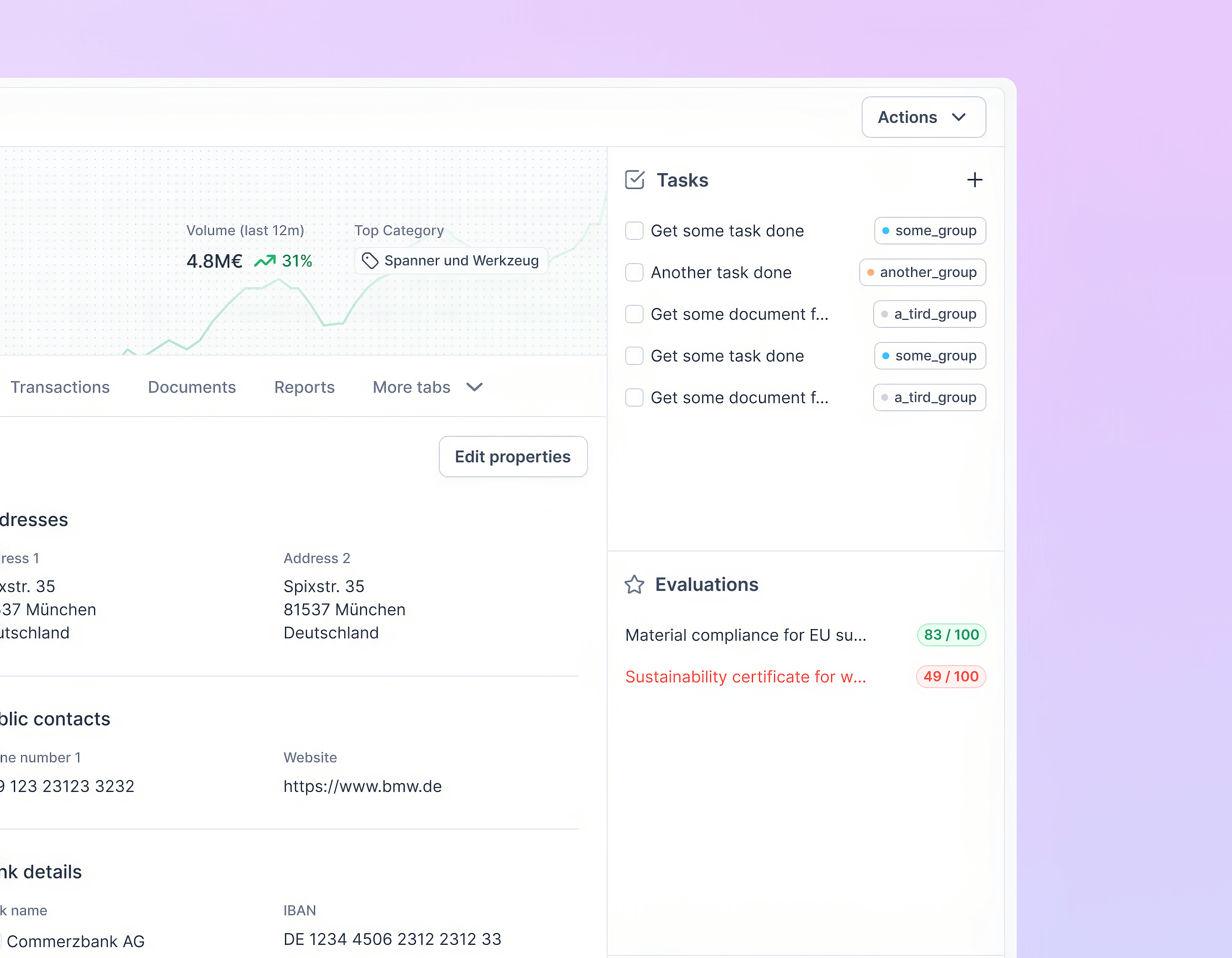Screen dimensions: 1232x958
Task: Click the grey dot in first a_tird_group badge
Action: tap(885, 314)
